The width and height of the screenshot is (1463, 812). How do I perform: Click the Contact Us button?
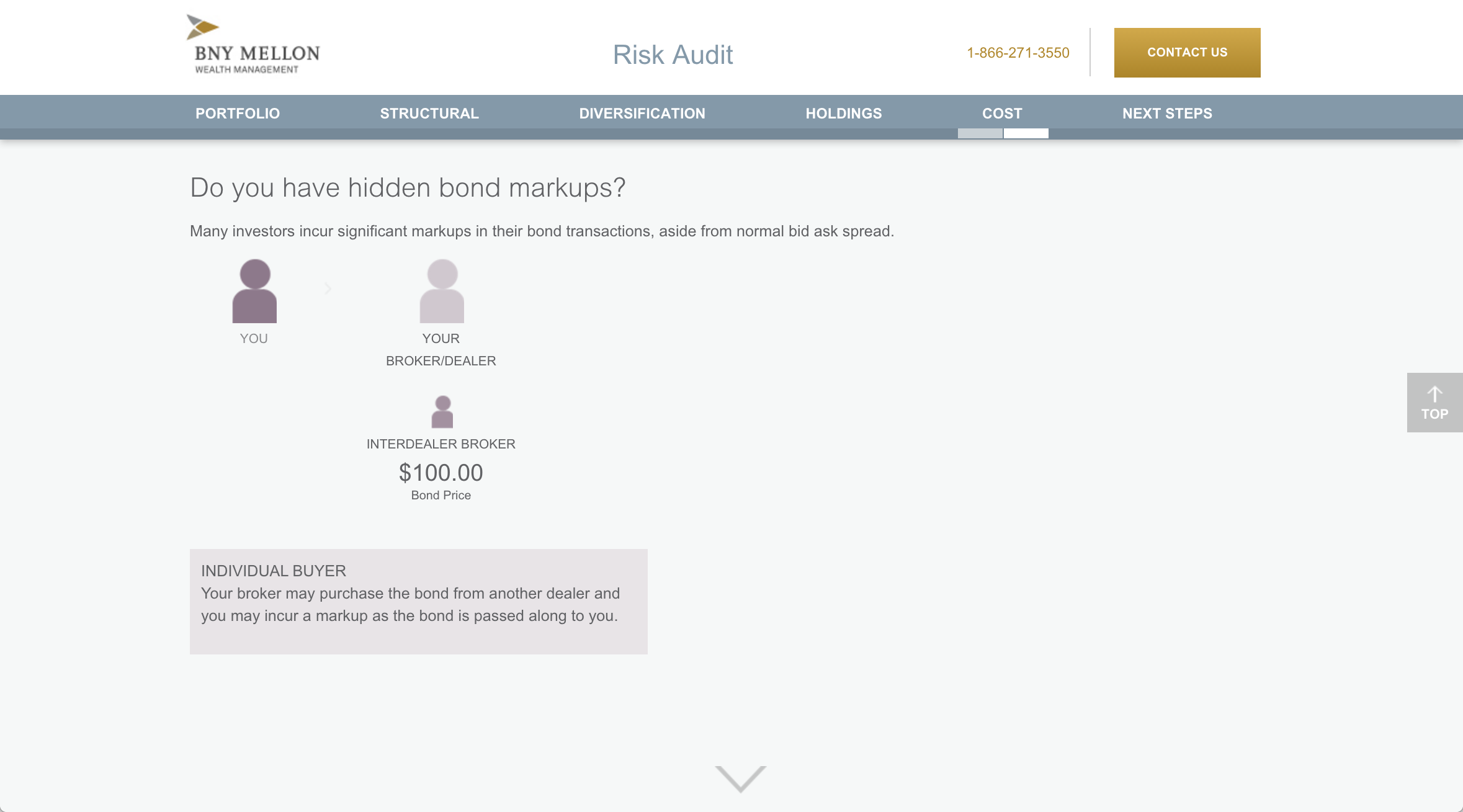pos(1187,53)
